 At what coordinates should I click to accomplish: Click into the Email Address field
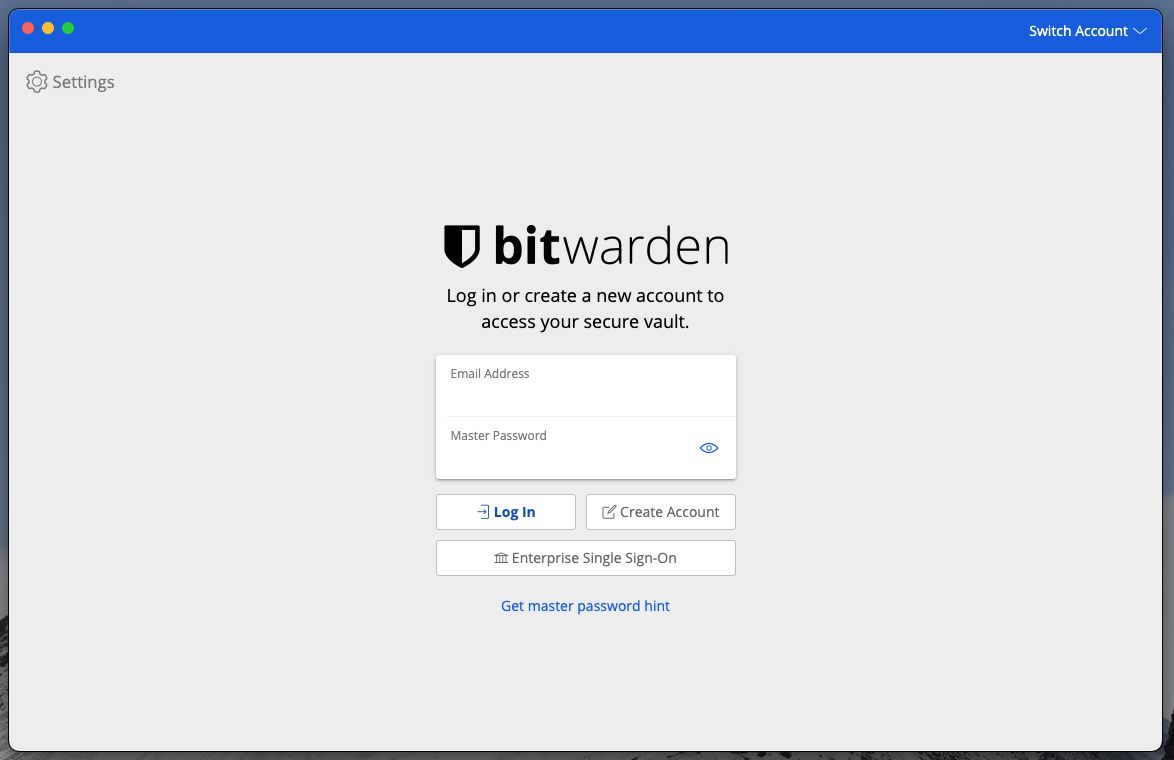click(x=586, y=386)
